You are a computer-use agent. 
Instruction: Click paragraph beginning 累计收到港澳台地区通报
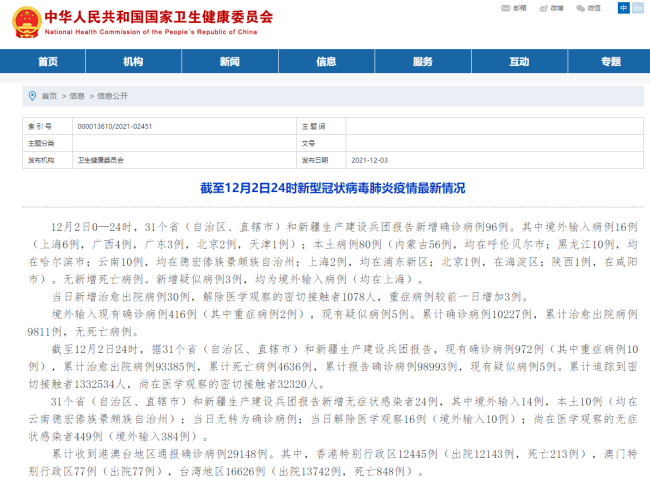point(333,463)
